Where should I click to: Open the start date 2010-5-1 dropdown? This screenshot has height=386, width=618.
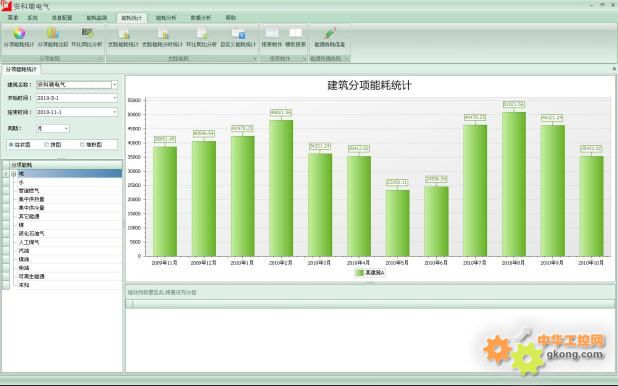coord(115,98)
